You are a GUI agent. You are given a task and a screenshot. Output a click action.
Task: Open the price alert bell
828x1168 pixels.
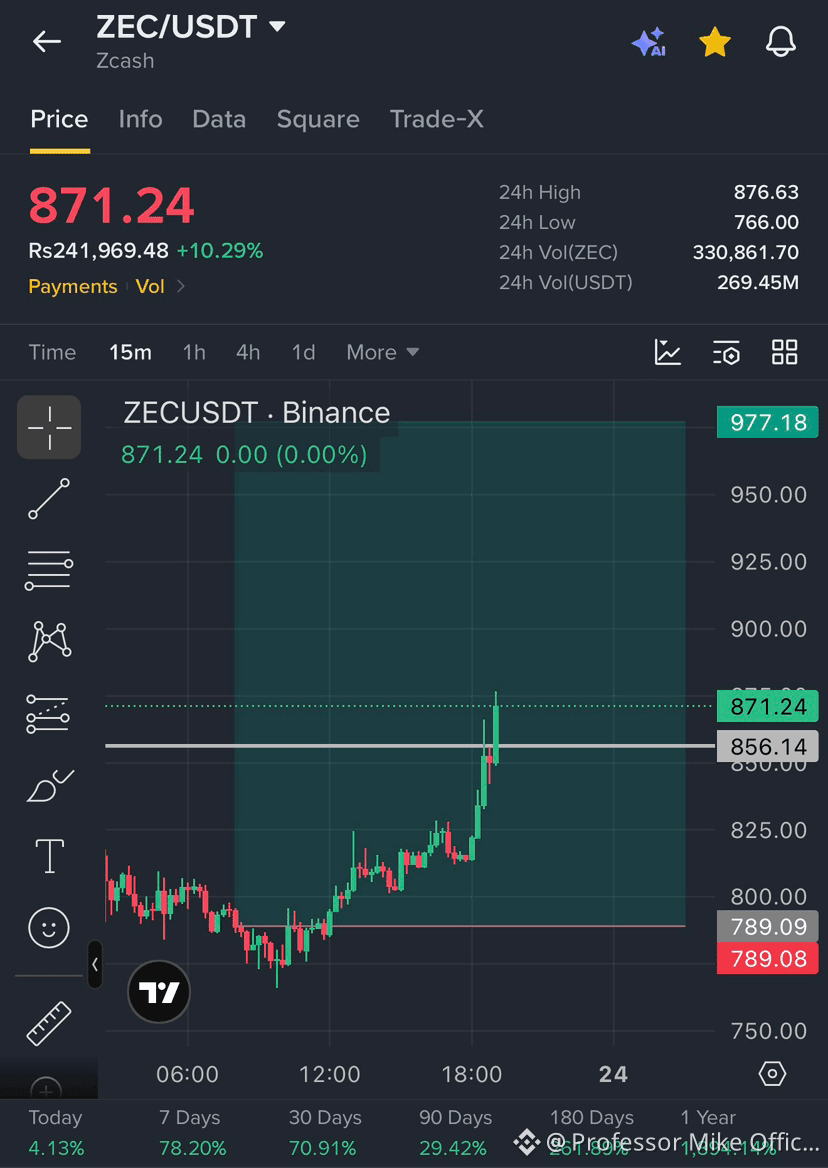[x=781, y=42]
